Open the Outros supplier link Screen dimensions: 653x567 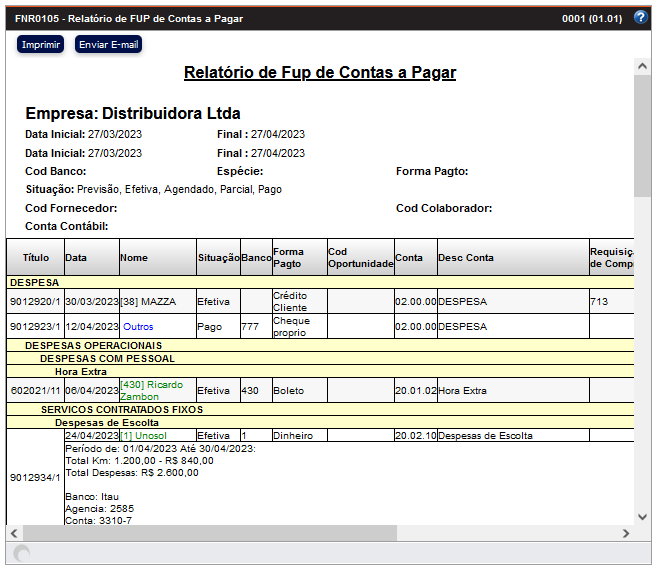(138, 327)
